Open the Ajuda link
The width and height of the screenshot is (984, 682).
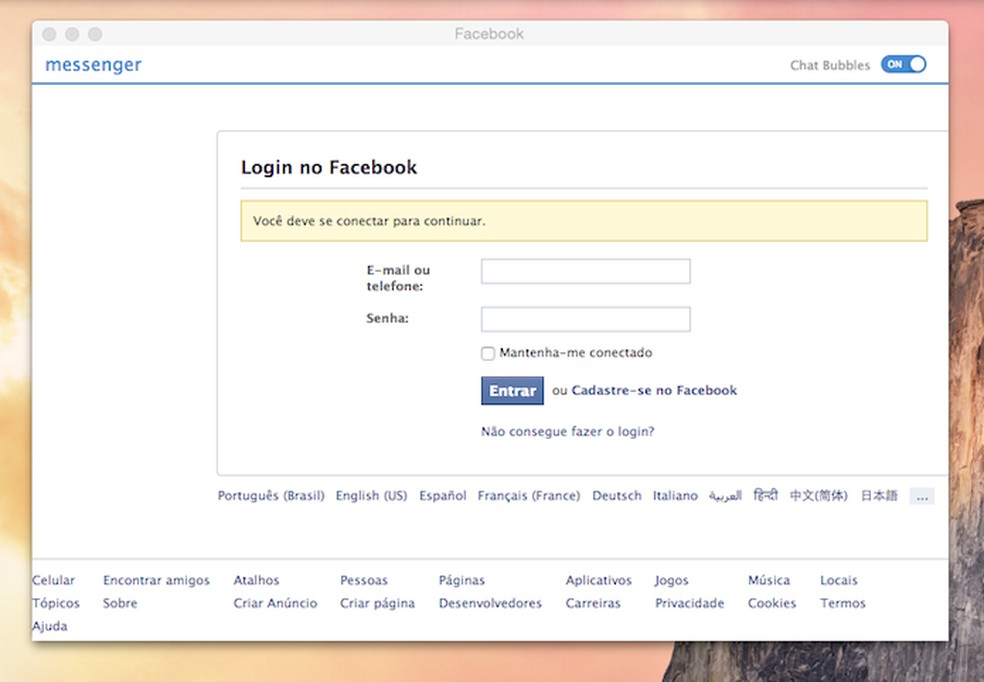pos(49,625)
